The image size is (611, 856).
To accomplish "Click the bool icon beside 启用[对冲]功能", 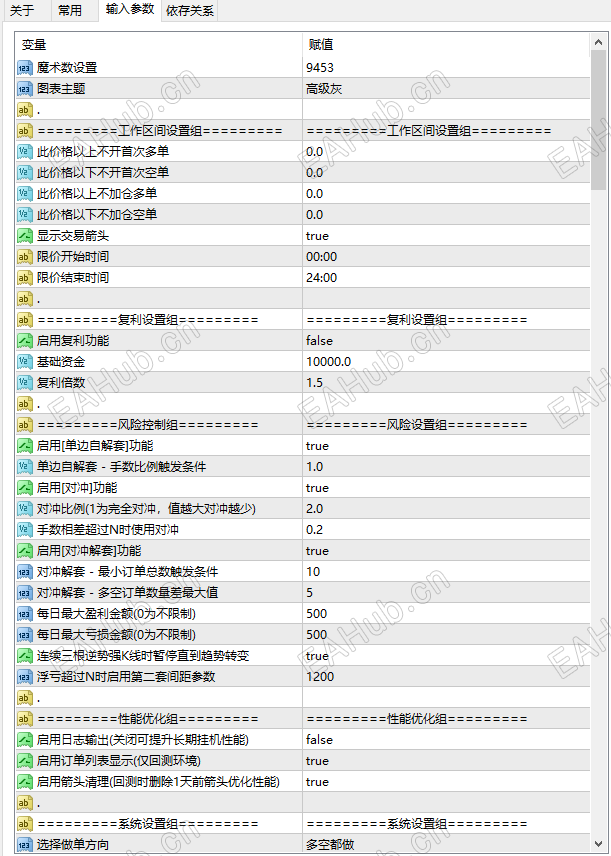I will point(25,488).
